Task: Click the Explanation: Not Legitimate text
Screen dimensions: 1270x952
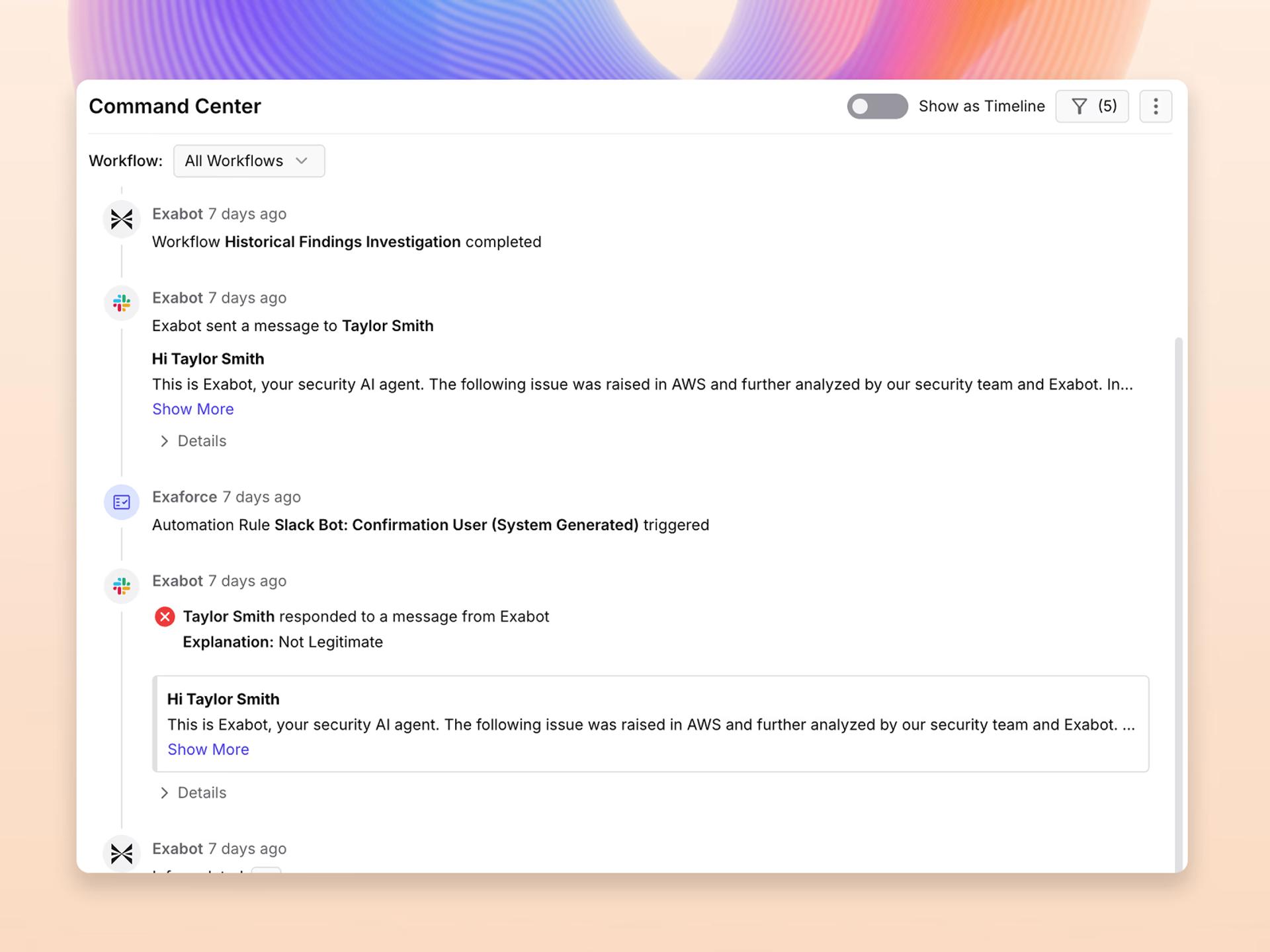Action: click(282, 642)
